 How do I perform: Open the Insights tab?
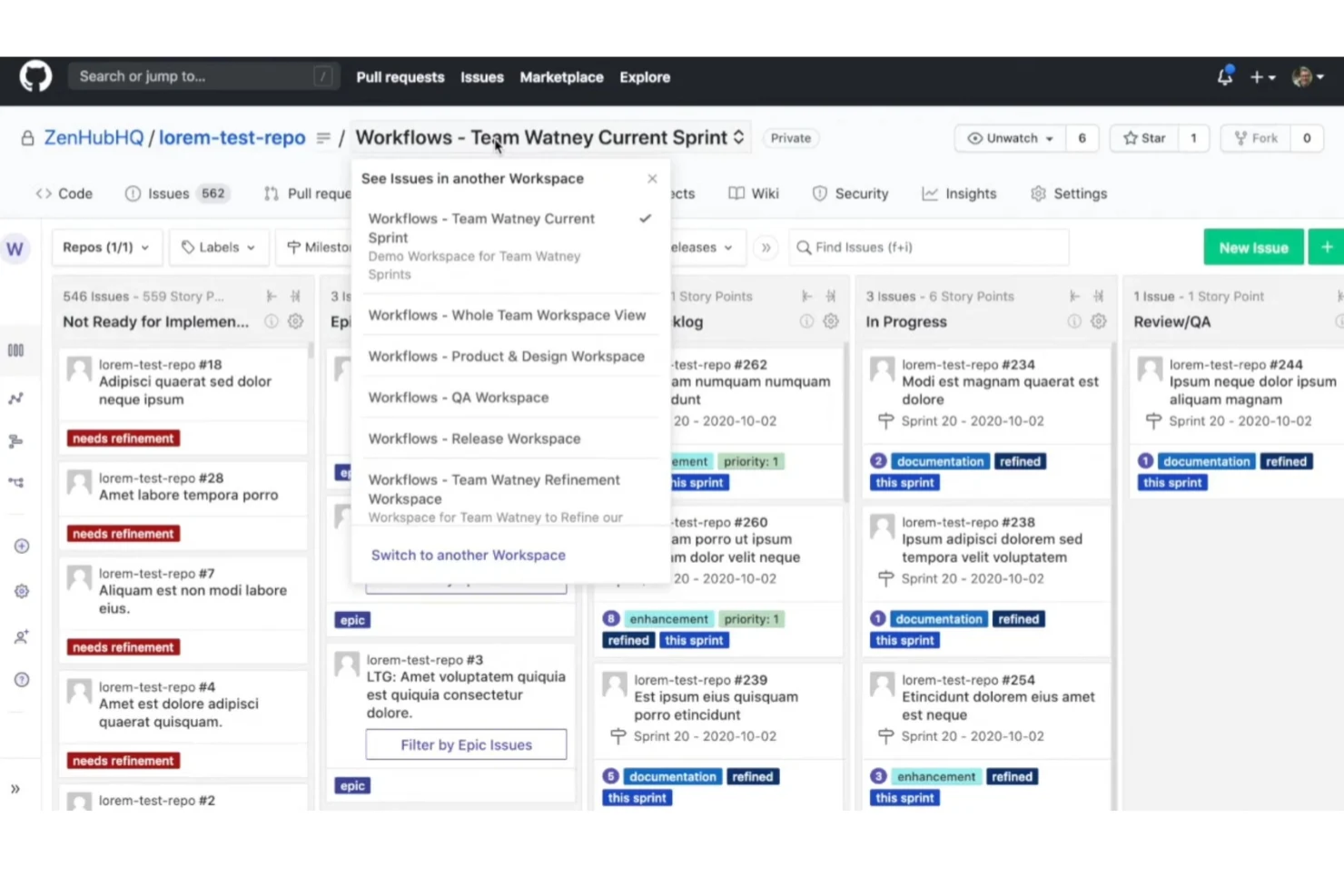click(x=959, y=193)
